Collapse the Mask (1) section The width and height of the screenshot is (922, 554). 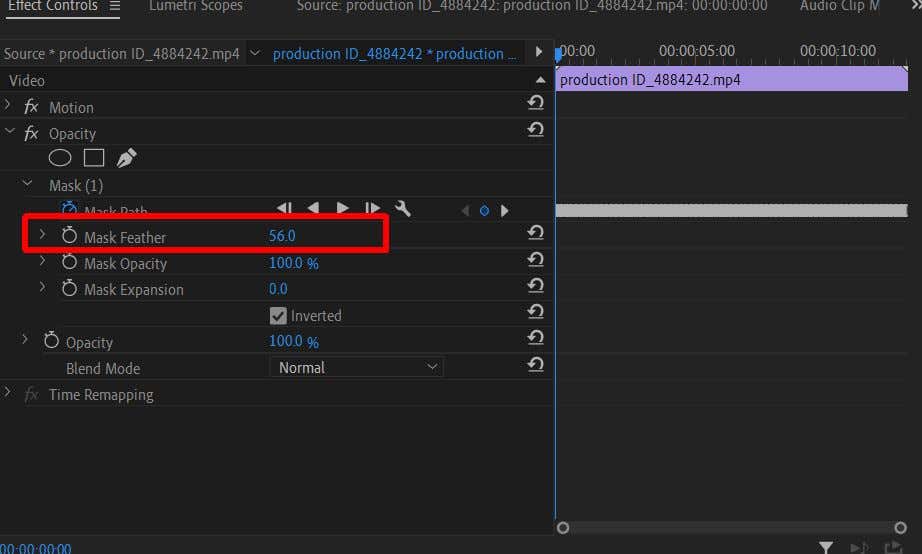[28, 185]
